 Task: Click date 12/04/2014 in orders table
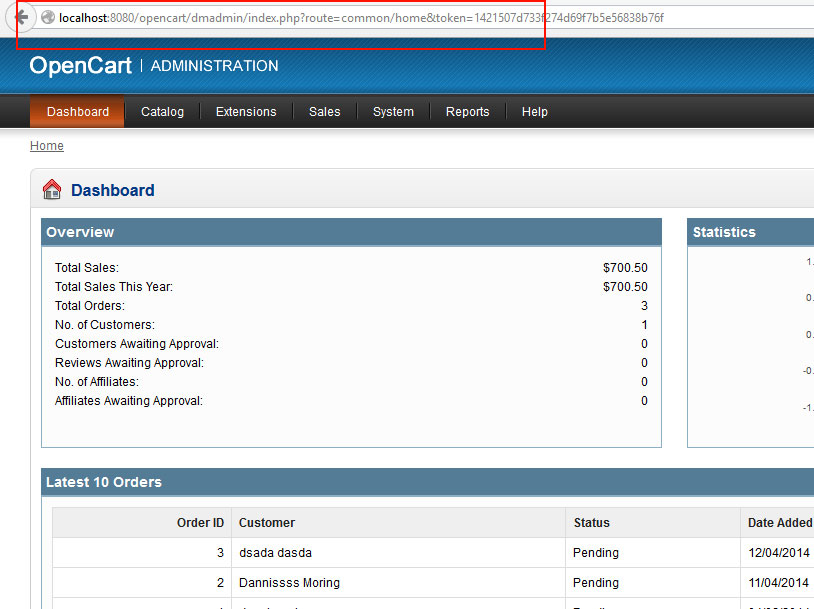(x=779, y=553)
